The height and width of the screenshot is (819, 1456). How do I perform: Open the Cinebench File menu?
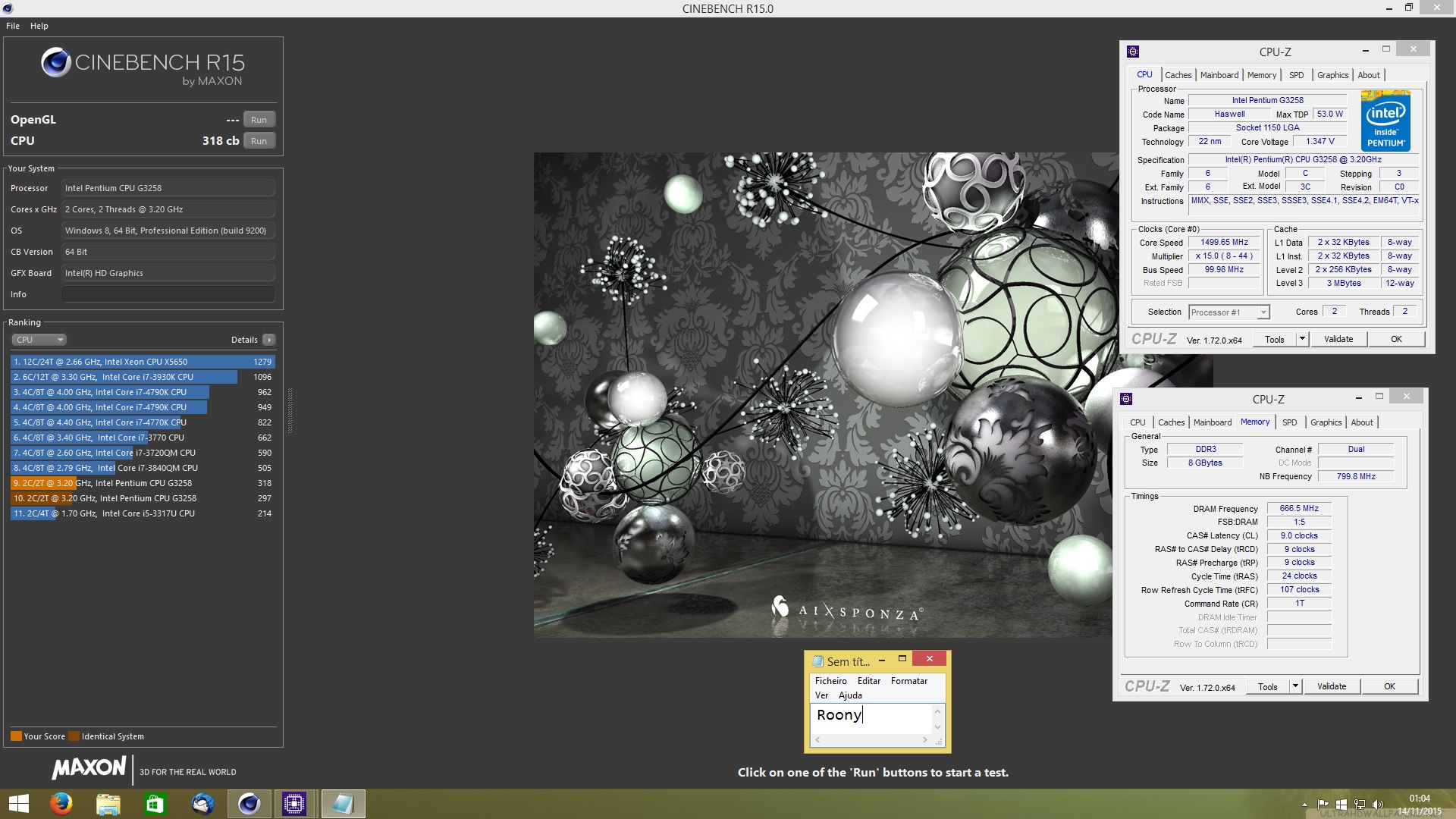[x=13, y=26]
